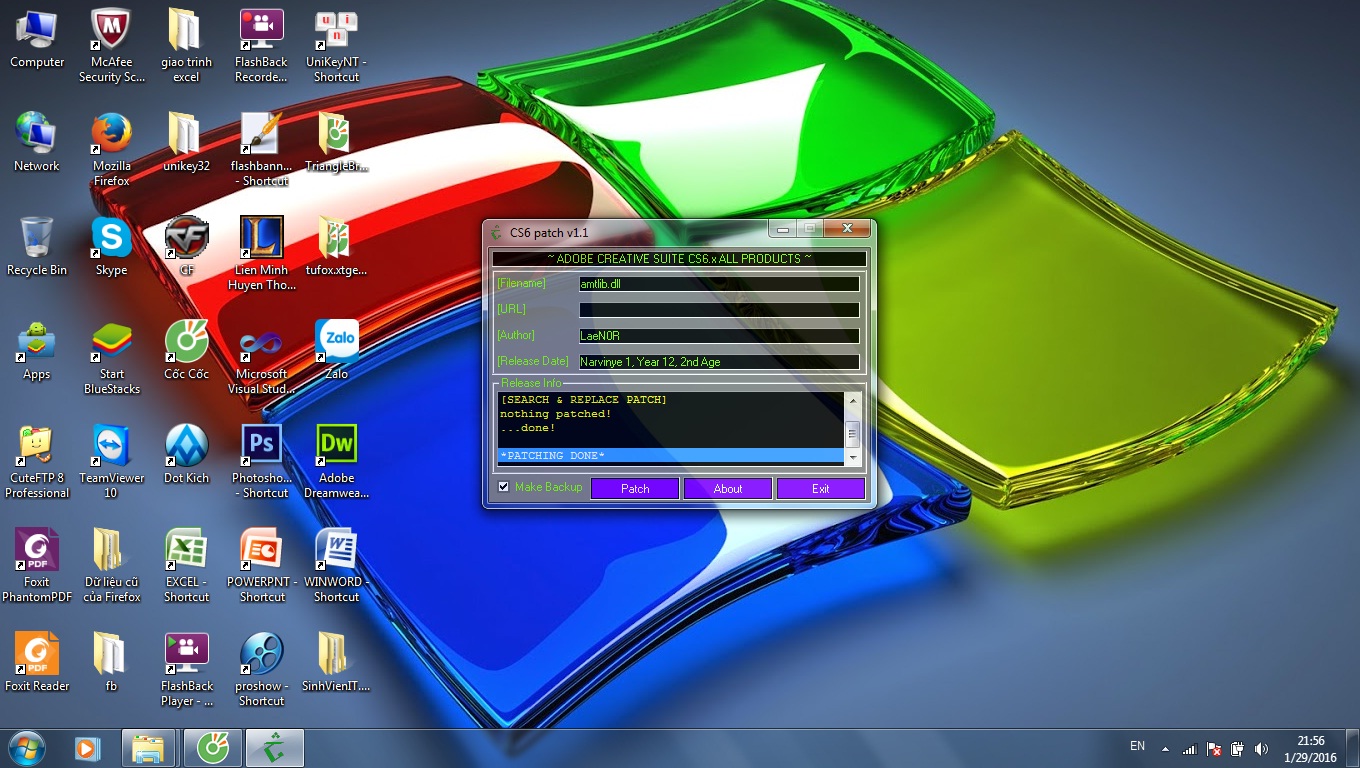Select the Recycle Bin
Viewport: 1360px width, 768px height.
tap(37, 247)
